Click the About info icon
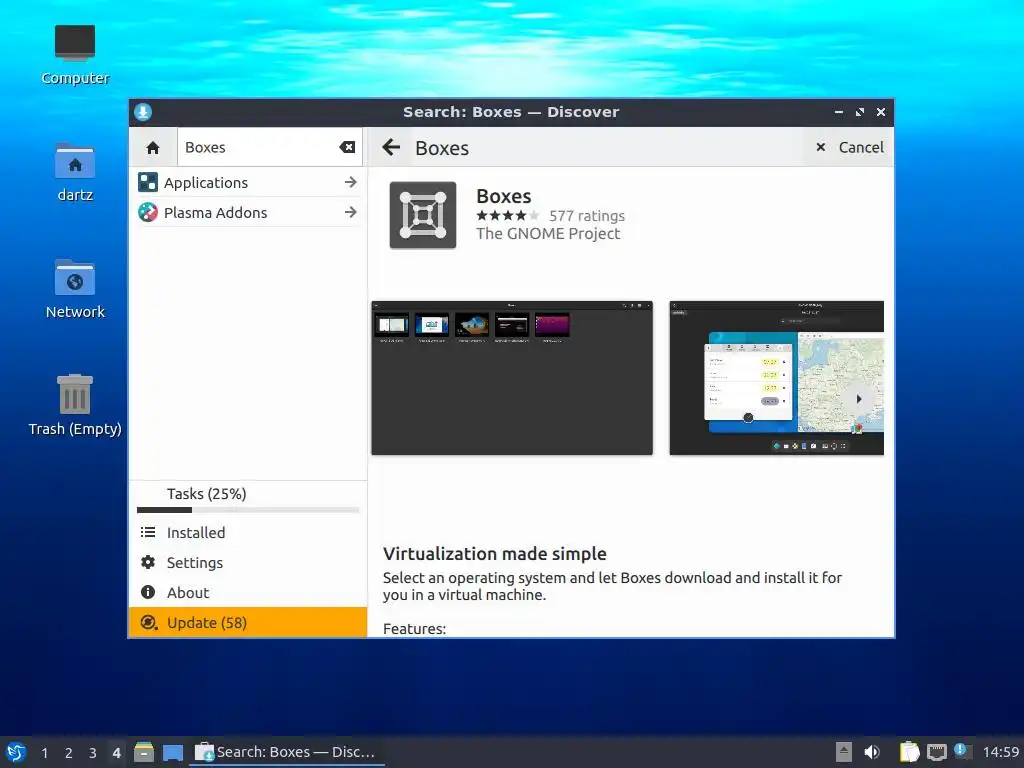Viewport: 1024px width, 768px height. (148, 592)
